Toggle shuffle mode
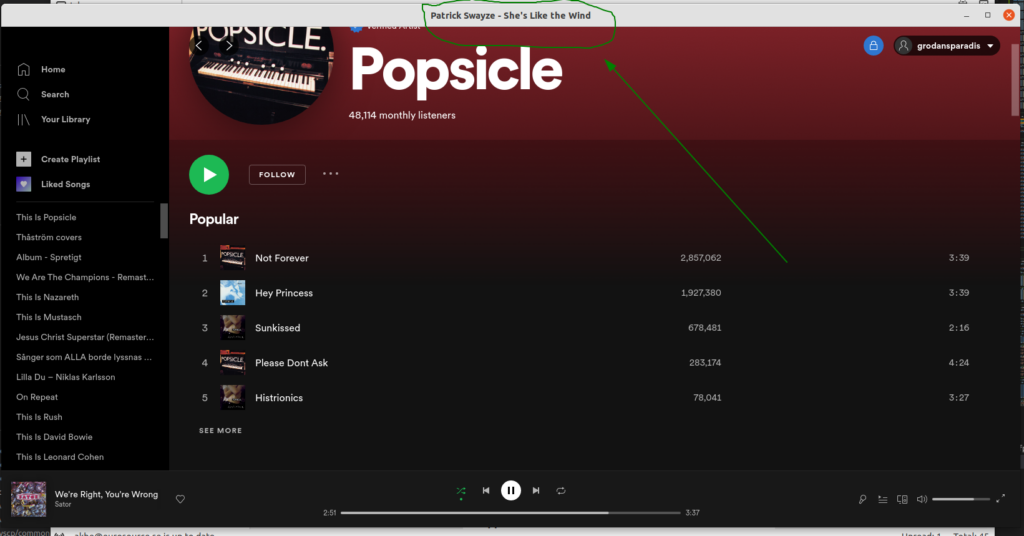 pos(461,491)
